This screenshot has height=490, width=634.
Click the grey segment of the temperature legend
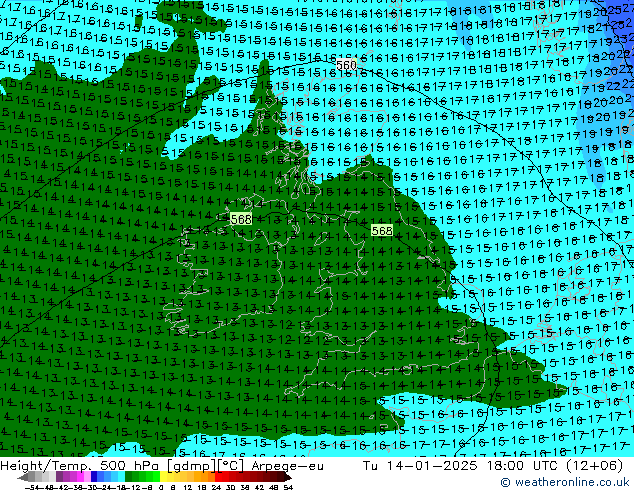pos(42,477)
